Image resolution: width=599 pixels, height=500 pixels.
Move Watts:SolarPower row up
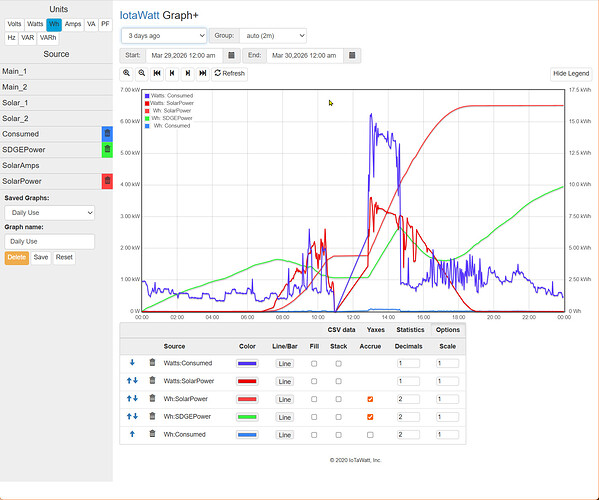click(x=129, y=380)
